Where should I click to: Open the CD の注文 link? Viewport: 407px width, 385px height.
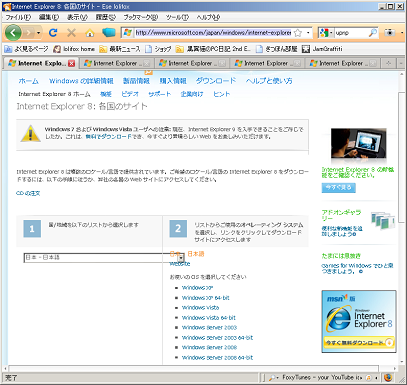tap(28, 193)
